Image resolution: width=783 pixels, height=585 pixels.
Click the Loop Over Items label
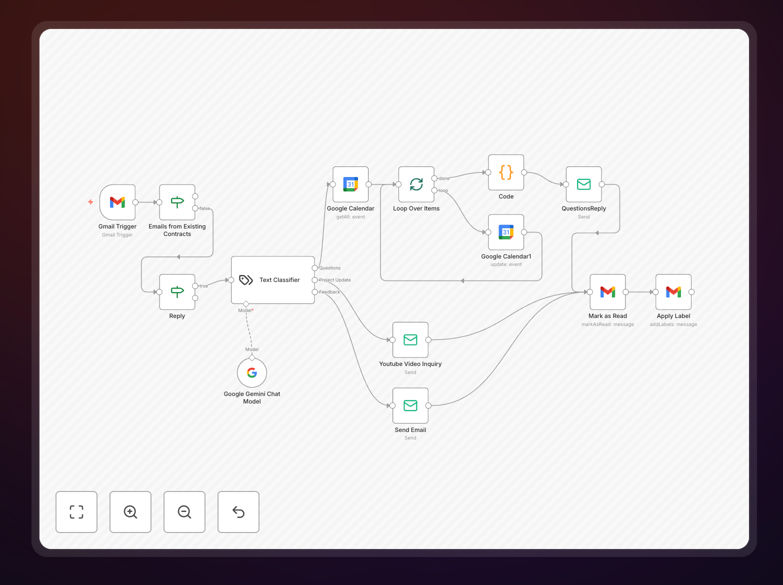click(x=416, y=208)
